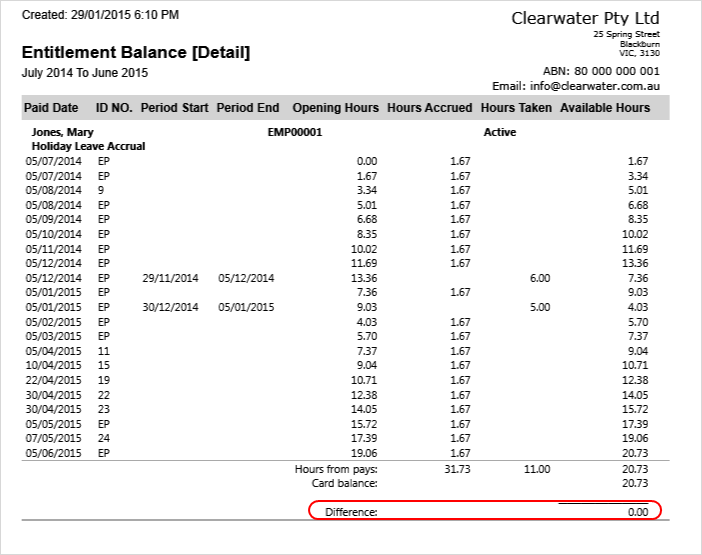Image resolution: width=702 pixels, height=555 pixels.
Task: Click the Available Hours column header
Action: coord(604,108)
